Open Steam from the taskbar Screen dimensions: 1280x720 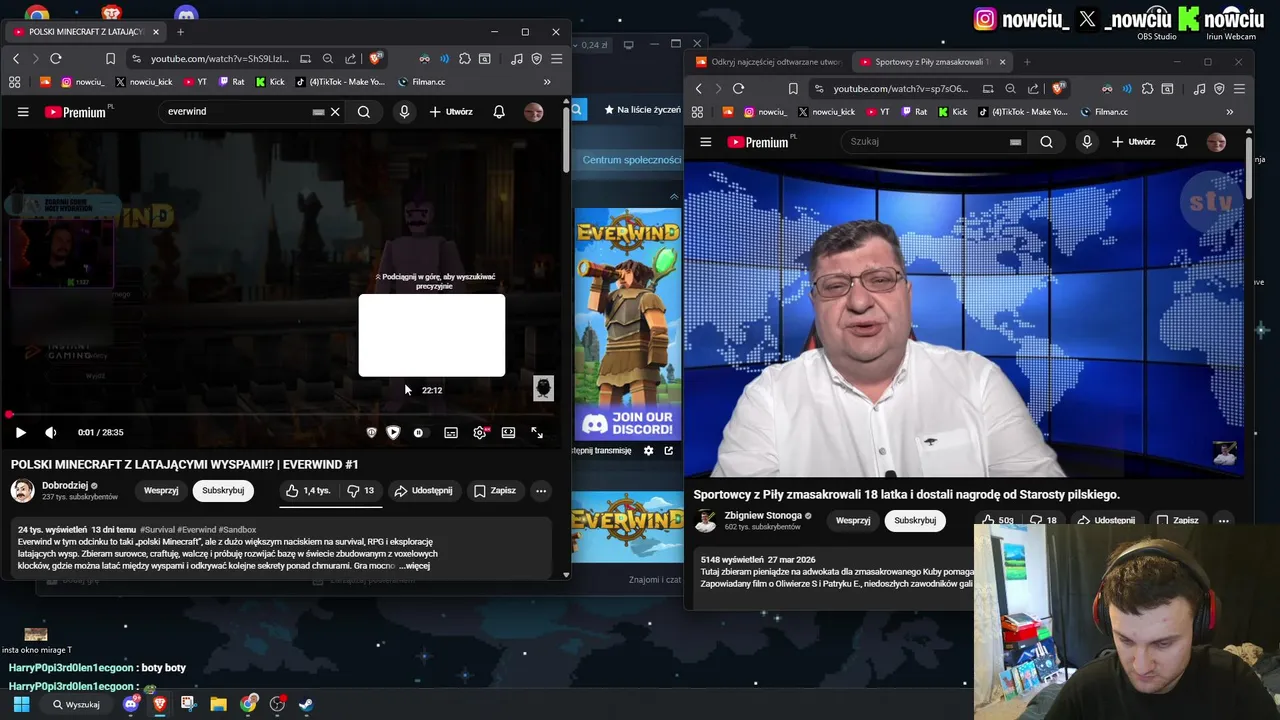point(306,704)
